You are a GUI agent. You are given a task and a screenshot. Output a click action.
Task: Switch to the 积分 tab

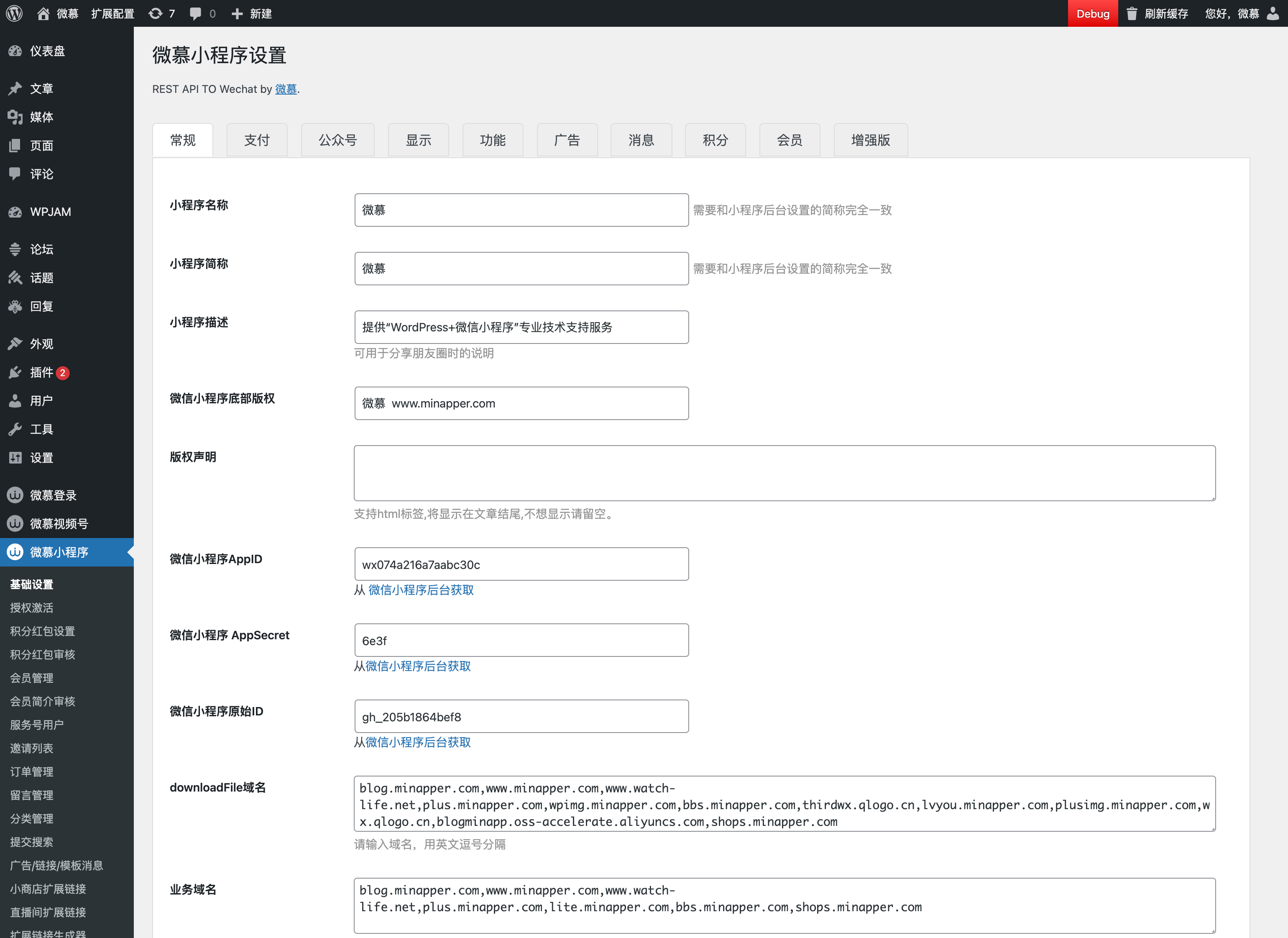(x=715, y=140)
